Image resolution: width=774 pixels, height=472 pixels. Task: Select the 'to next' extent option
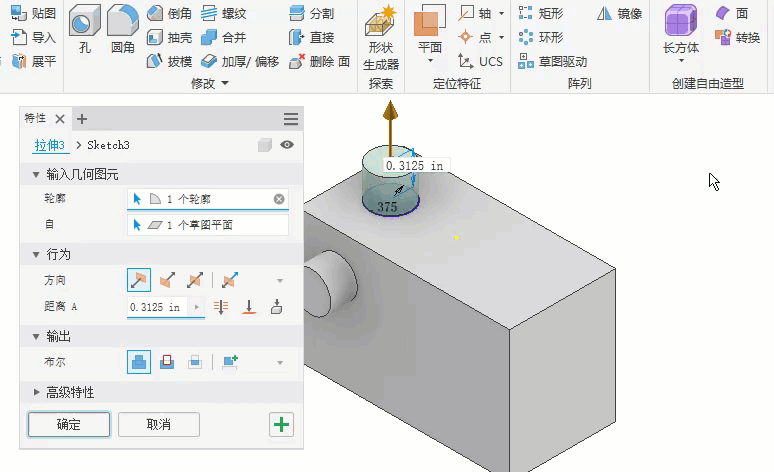click(276, 307)
